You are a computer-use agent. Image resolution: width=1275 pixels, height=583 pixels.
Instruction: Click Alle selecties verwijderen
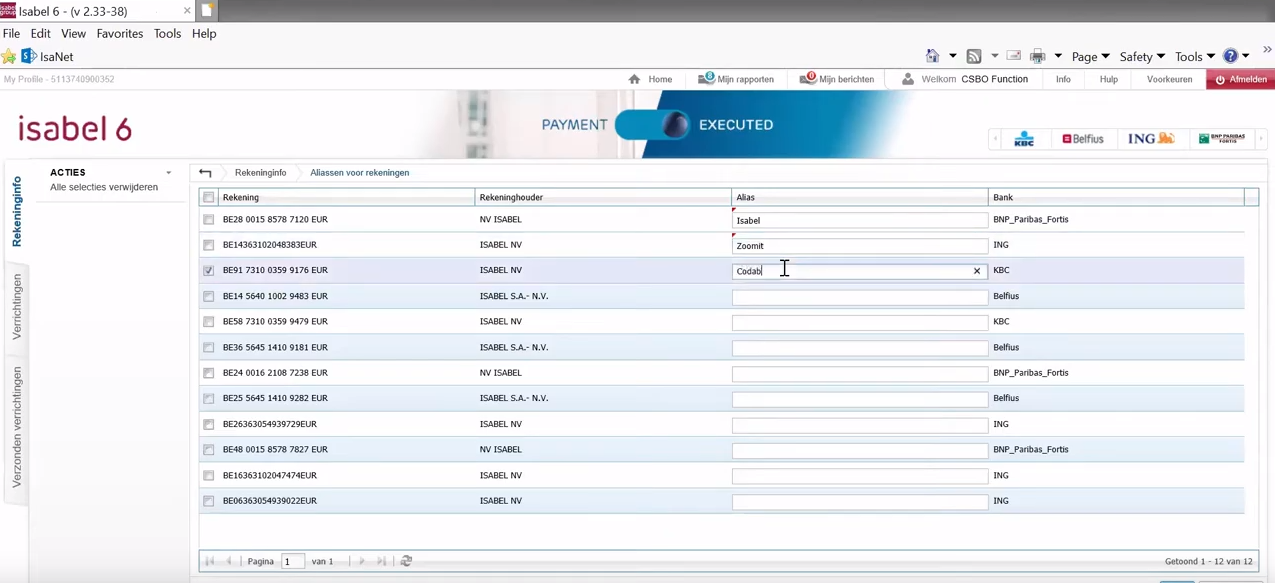pos(104,187)
